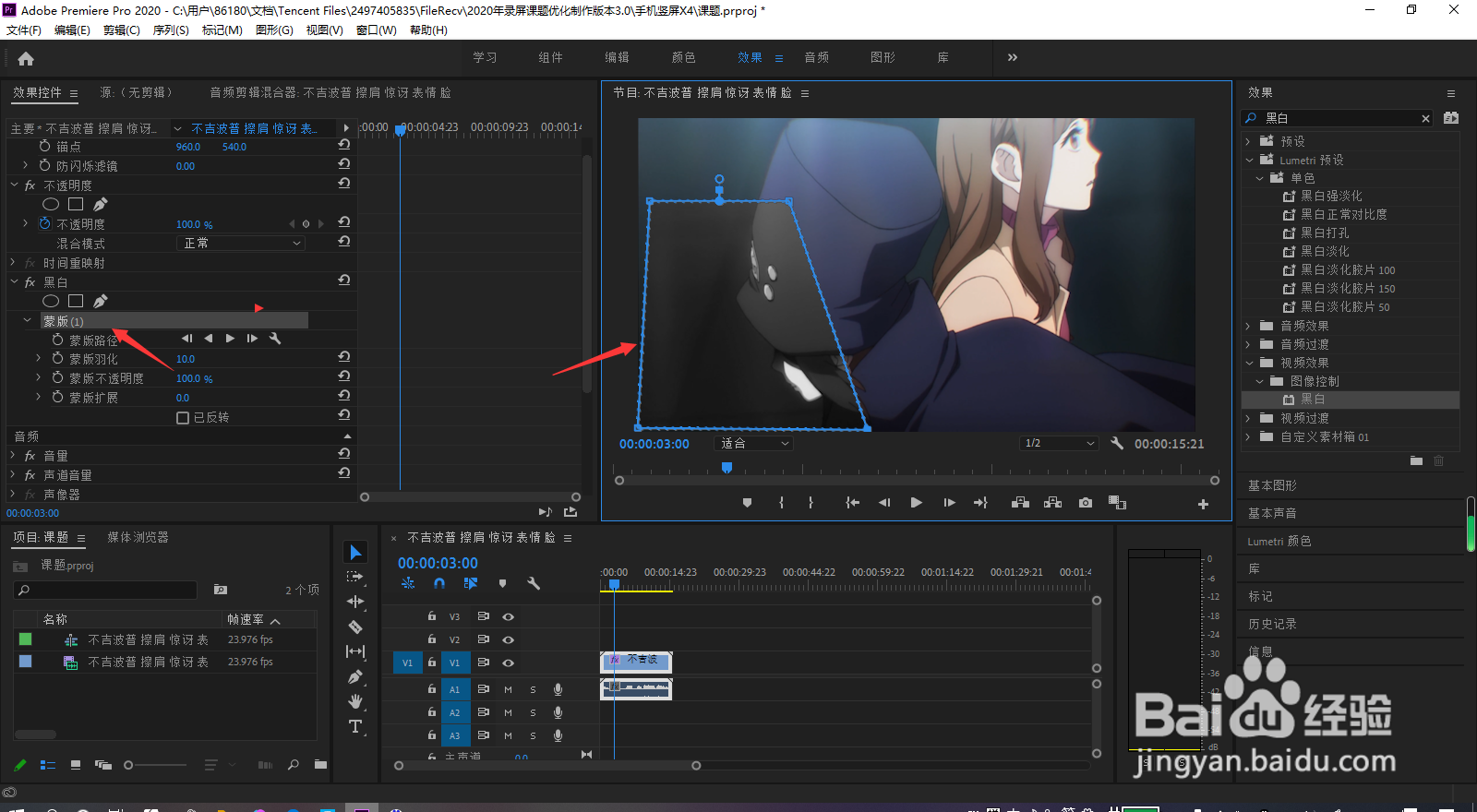The height and width of the screenshot is (812, 1477).
Task: Show more workspaces chevron
Action: 1013,57
